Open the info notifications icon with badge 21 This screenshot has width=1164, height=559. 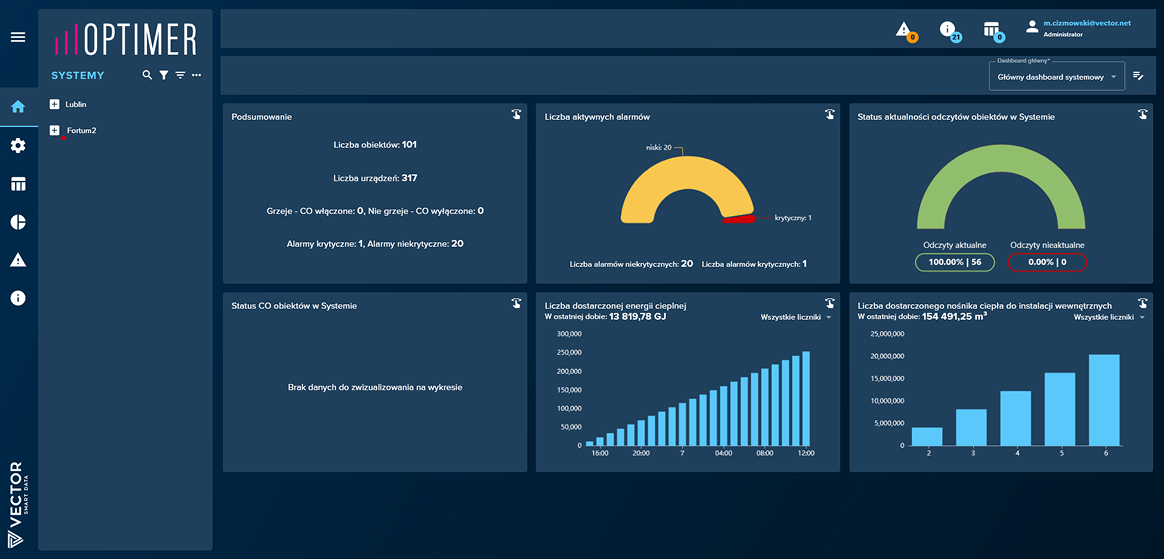948,30
